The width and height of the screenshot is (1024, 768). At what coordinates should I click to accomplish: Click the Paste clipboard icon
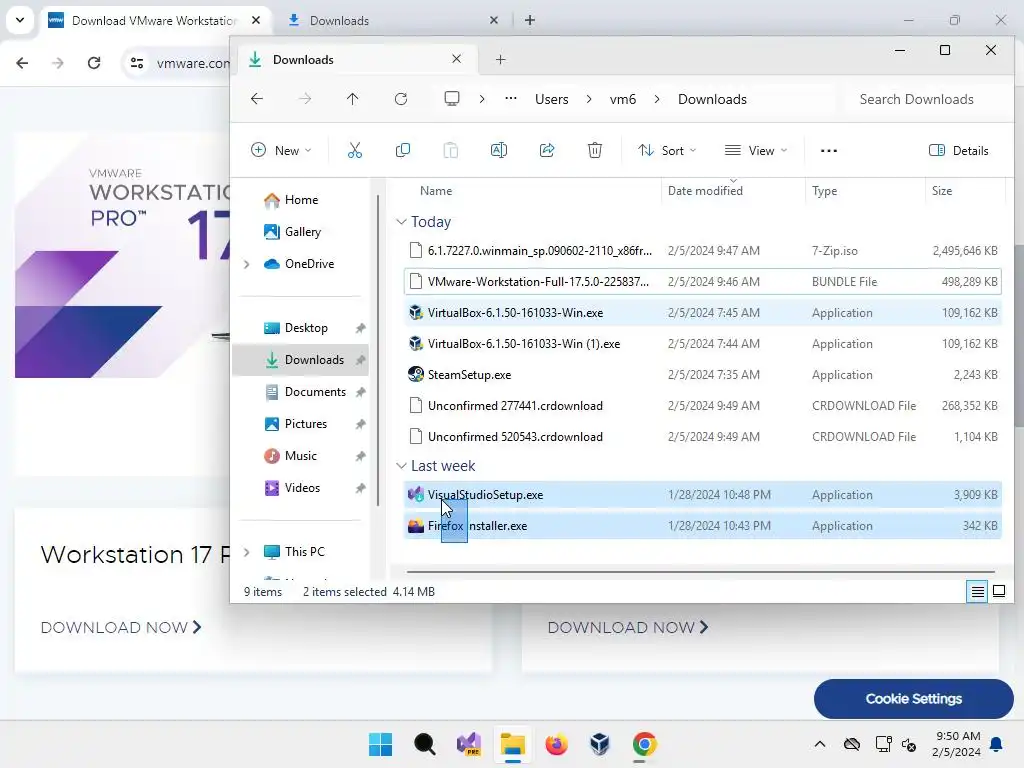click(x=451, y=151)
